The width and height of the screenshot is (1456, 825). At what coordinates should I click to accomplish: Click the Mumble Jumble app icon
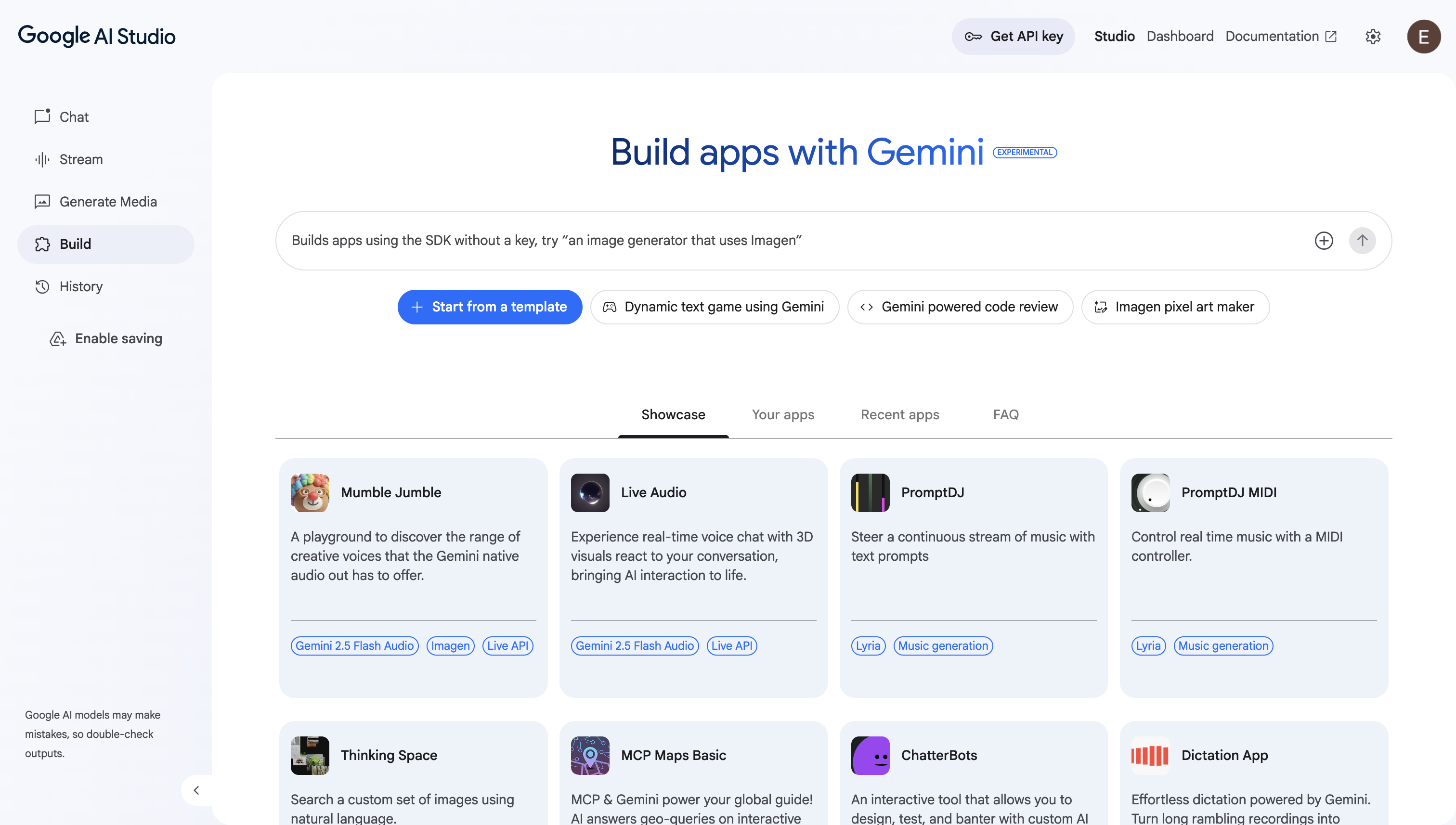point(310,493)
